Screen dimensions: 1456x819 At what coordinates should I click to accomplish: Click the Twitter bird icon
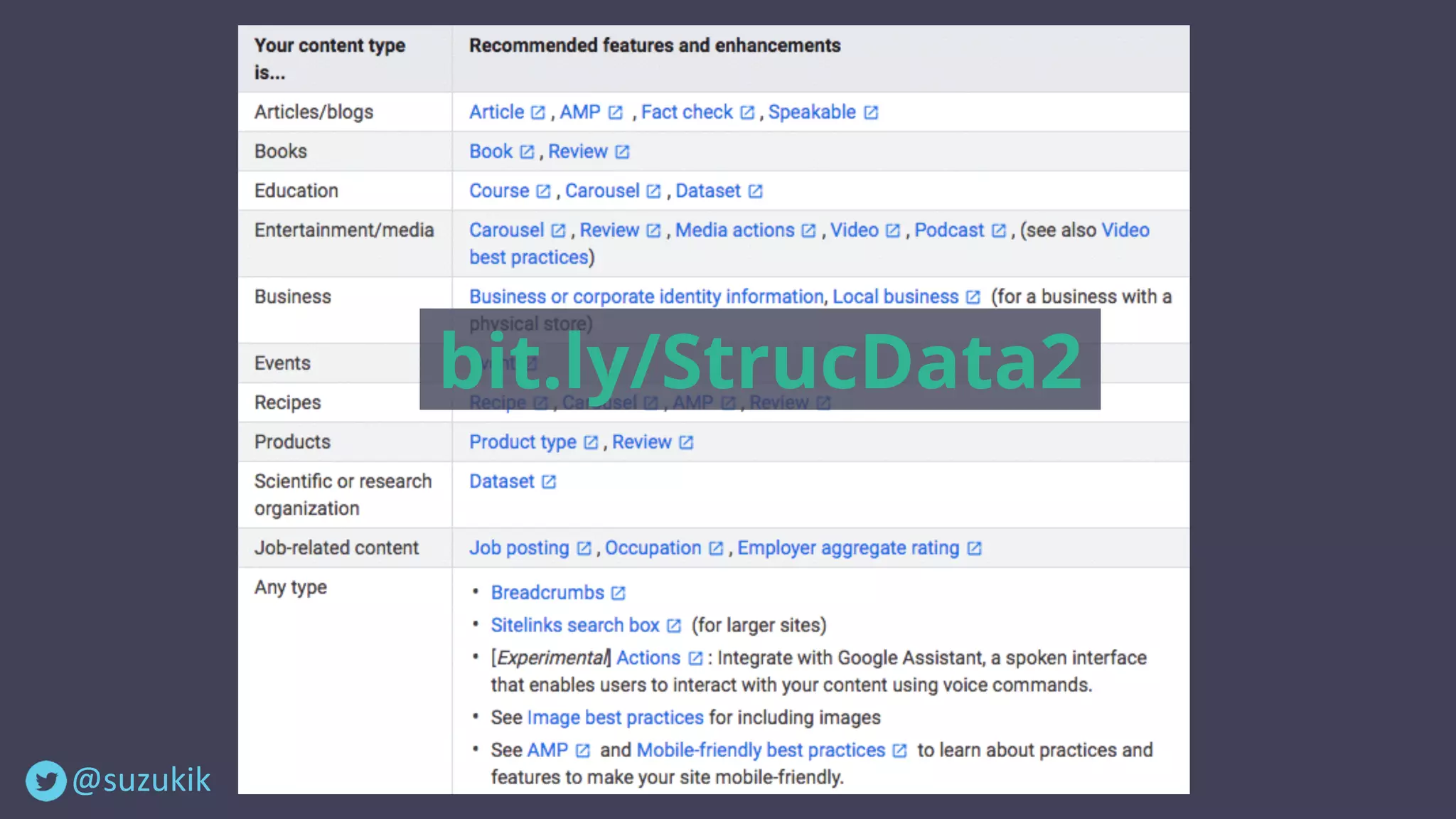click(x=46, y=781)
